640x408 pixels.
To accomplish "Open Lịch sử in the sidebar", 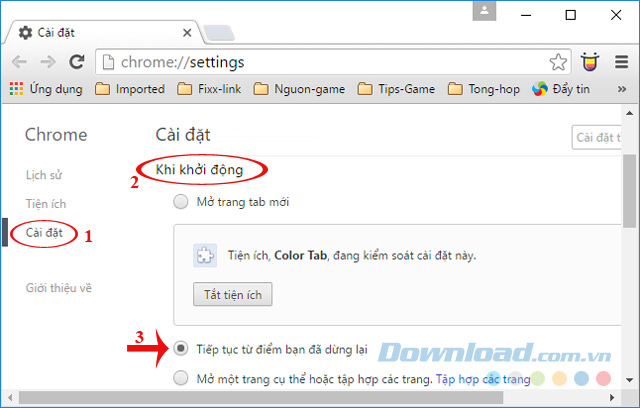I will [44, 175].
